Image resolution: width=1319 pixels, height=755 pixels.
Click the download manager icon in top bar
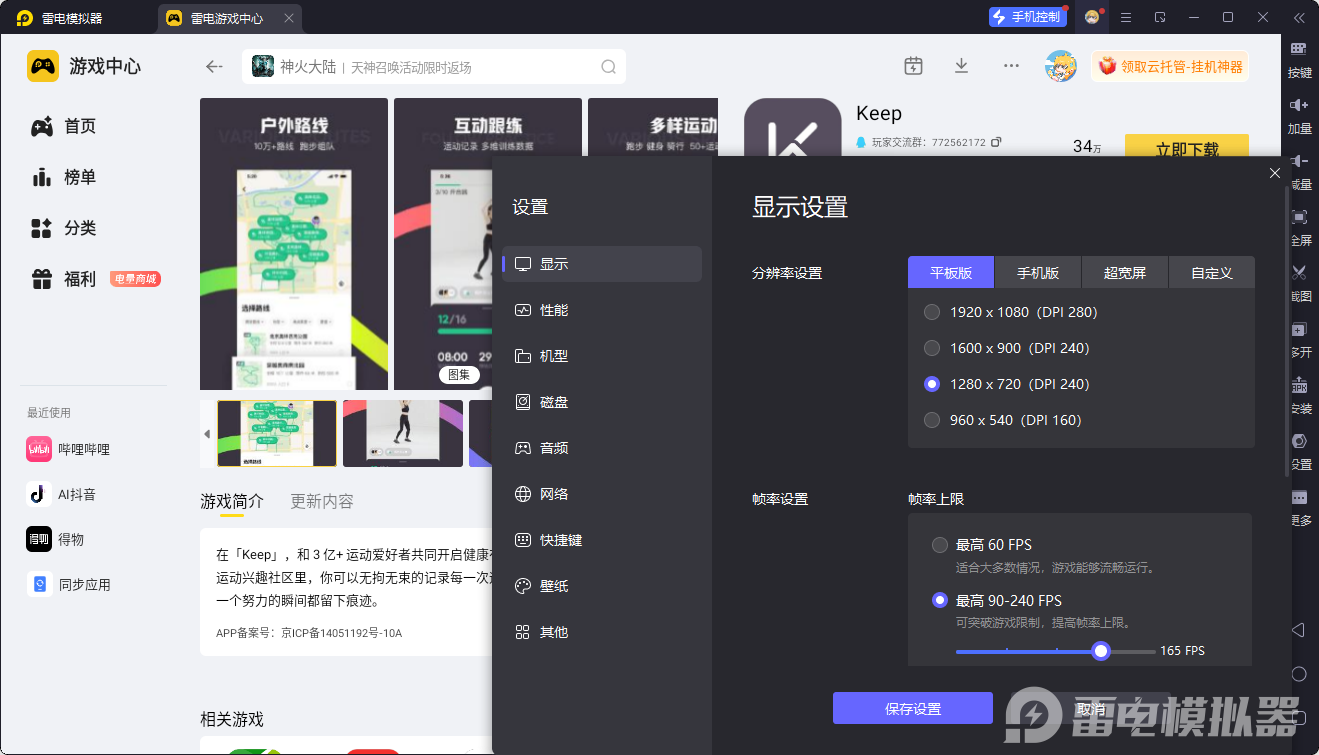point(961,66)
